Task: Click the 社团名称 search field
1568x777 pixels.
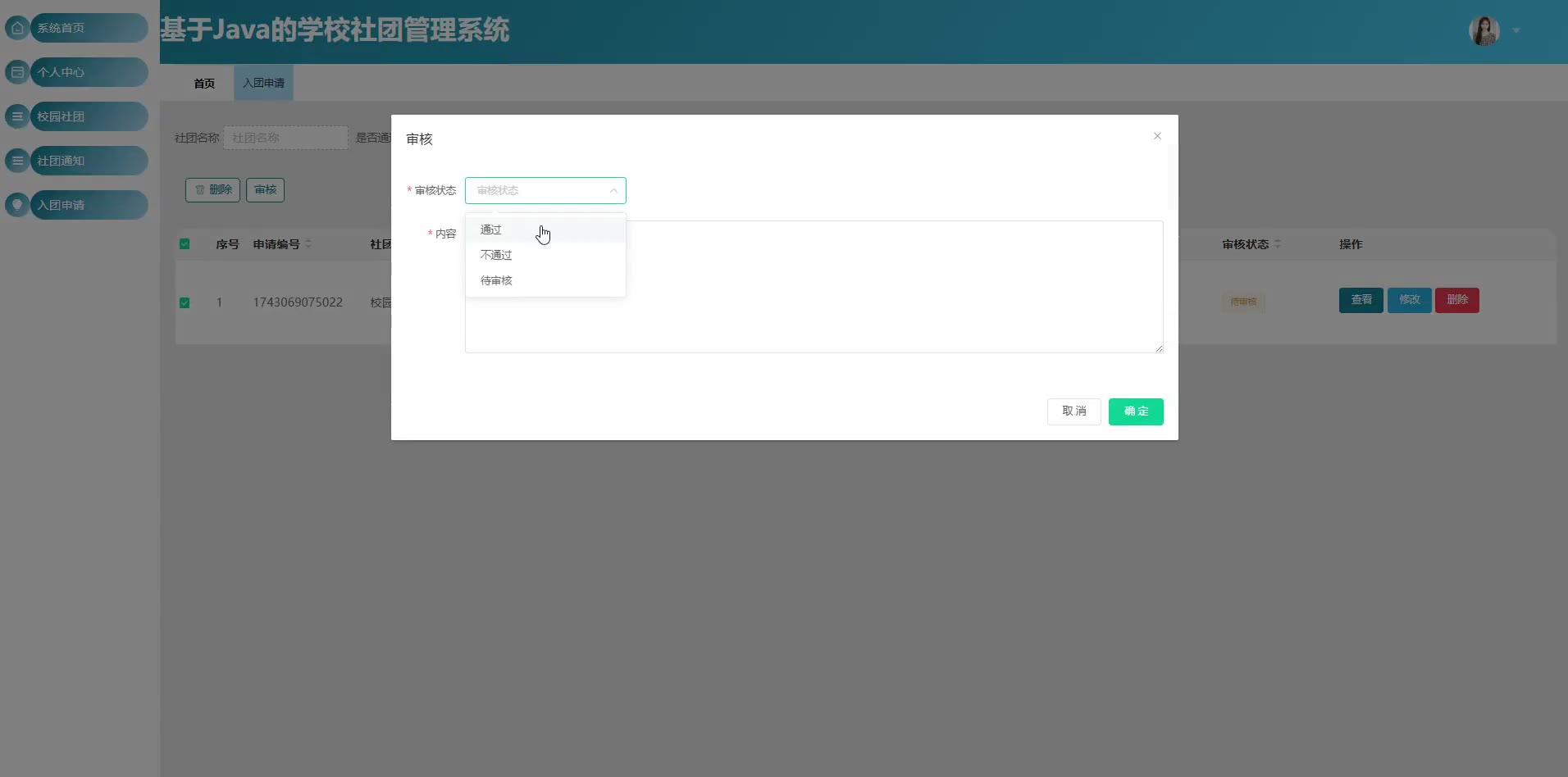Action: coord(285,138)
